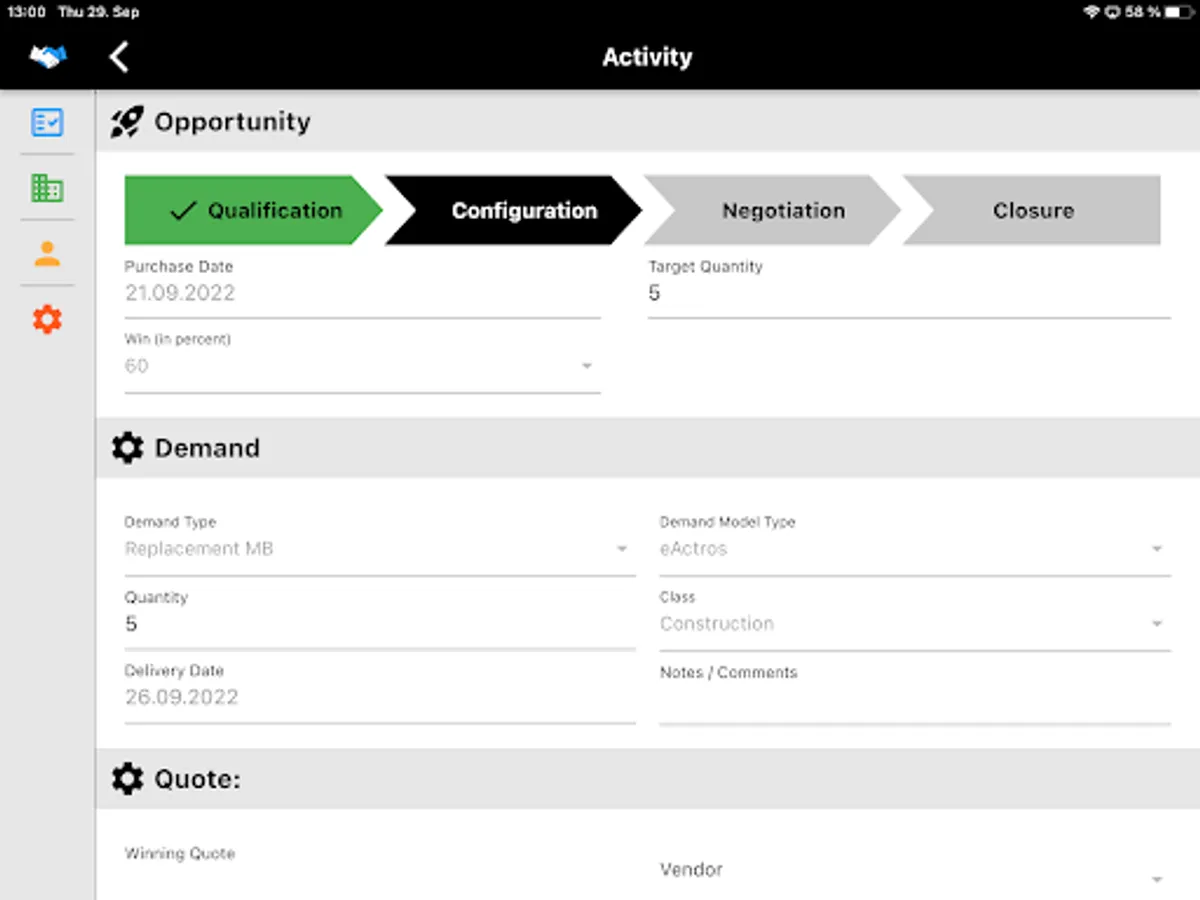Open the Vendor dropdown
This screenshot has height=900, width=1200.
click(1156, 879)
